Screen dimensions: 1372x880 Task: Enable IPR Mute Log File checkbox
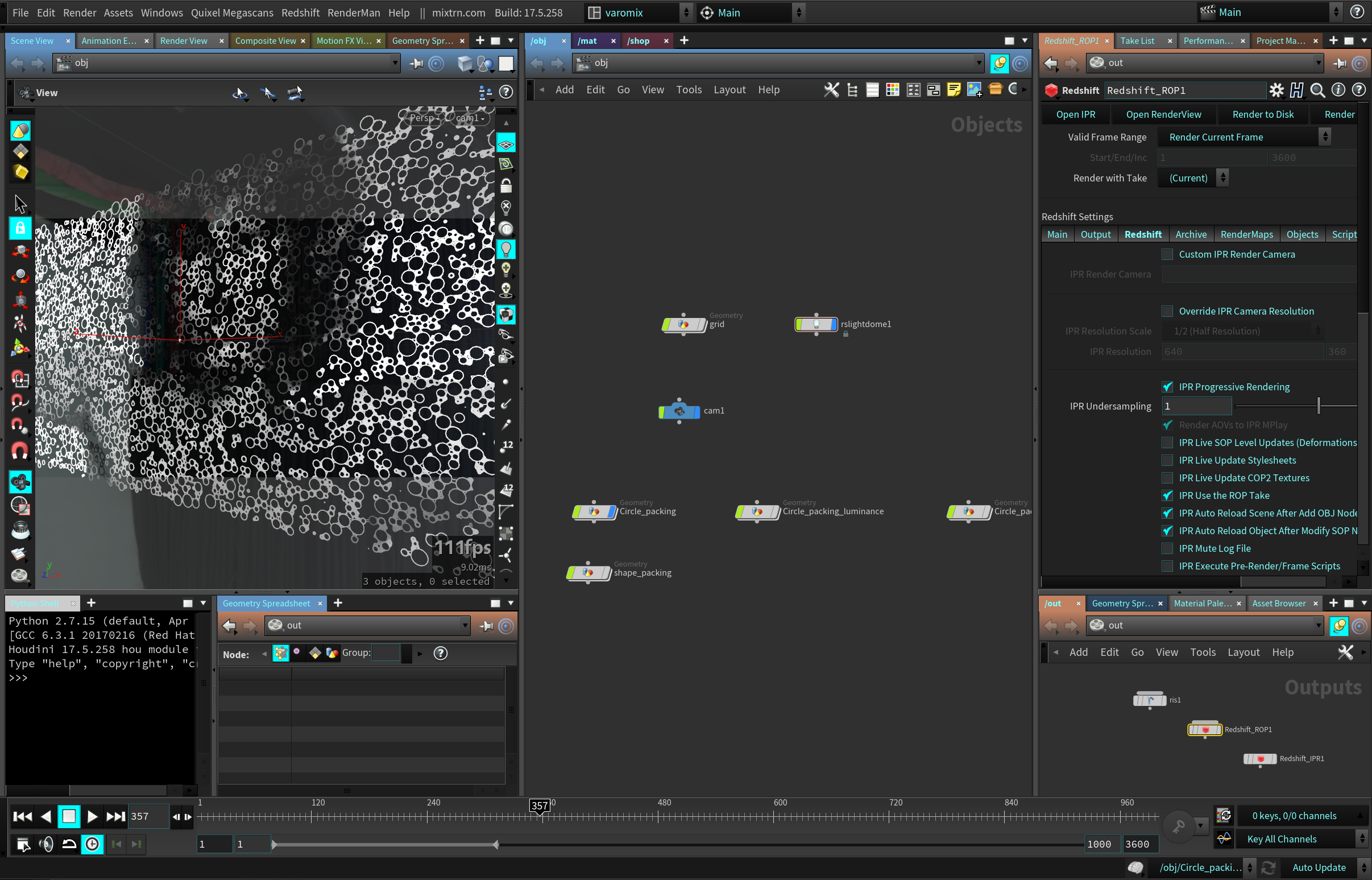[1167, 548]
